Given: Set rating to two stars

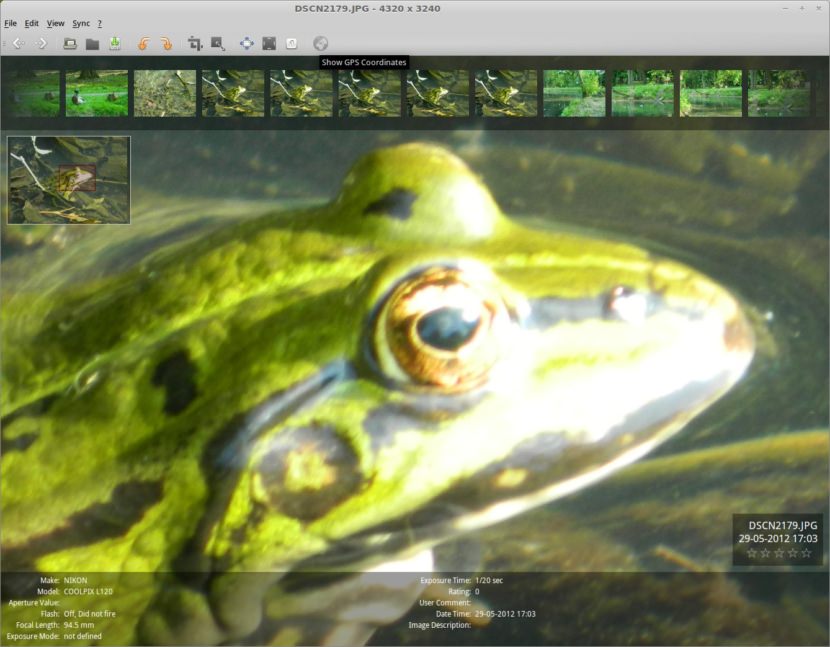Looking at the screenshot, I should (765, 553).
